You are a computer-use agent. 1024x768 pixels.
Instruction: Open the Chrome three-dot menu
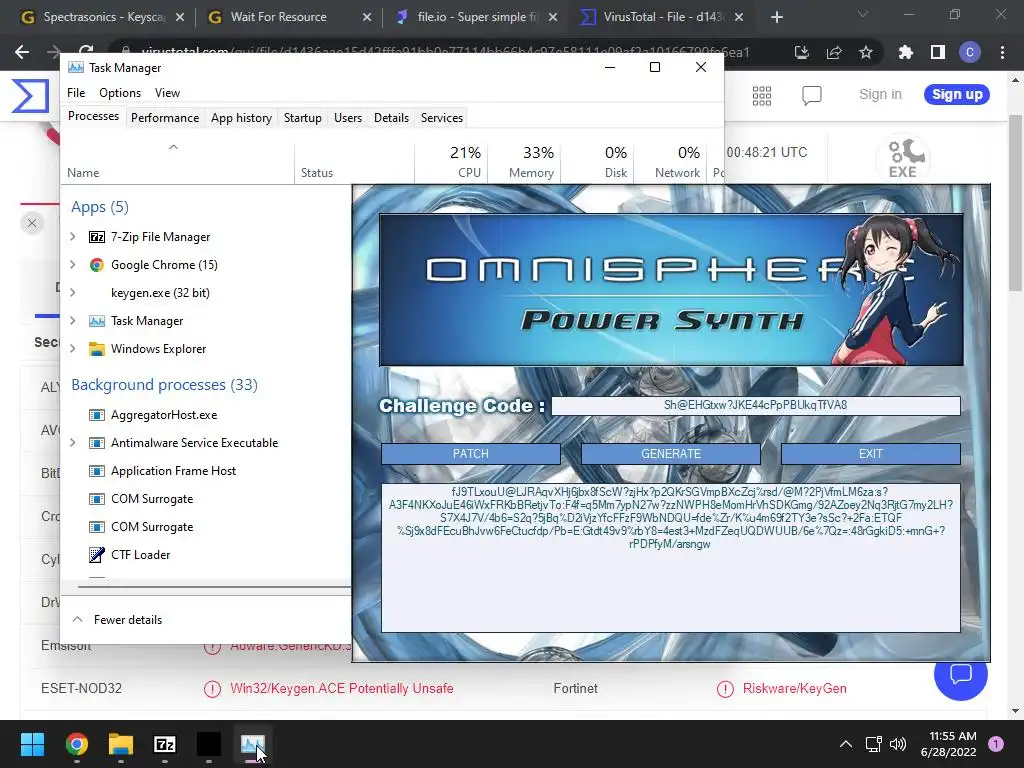click(x=1002, y=52)
